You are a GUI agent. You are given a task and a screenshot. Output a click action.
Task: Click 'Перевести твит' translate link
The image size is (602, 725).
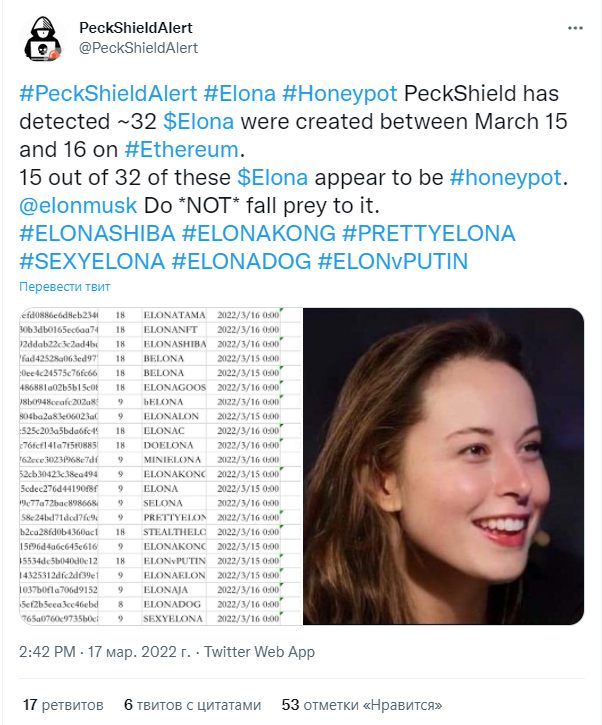point(65,287)
